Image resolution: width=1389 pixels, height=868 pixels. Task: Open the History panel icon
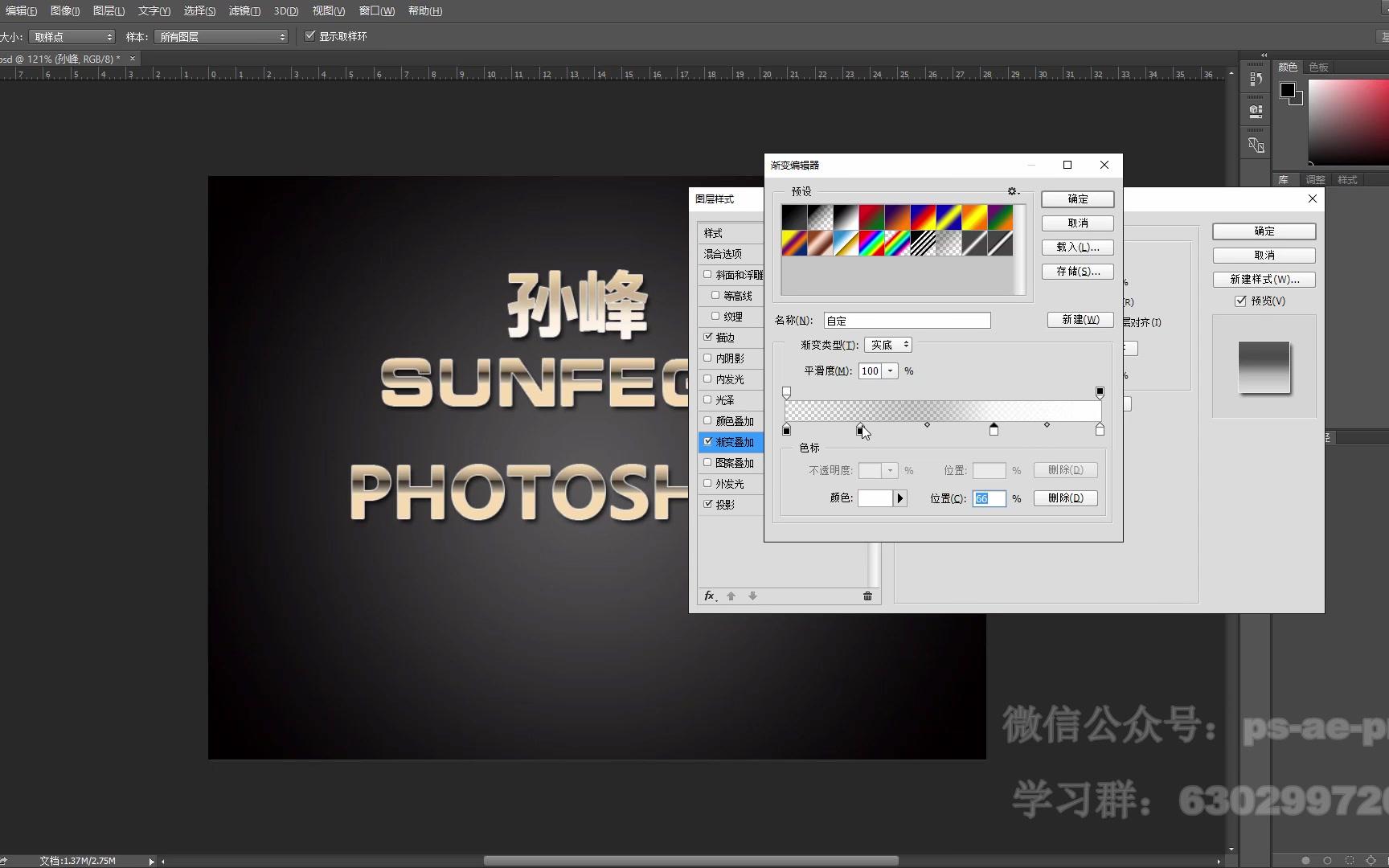tap(1256, 80)
